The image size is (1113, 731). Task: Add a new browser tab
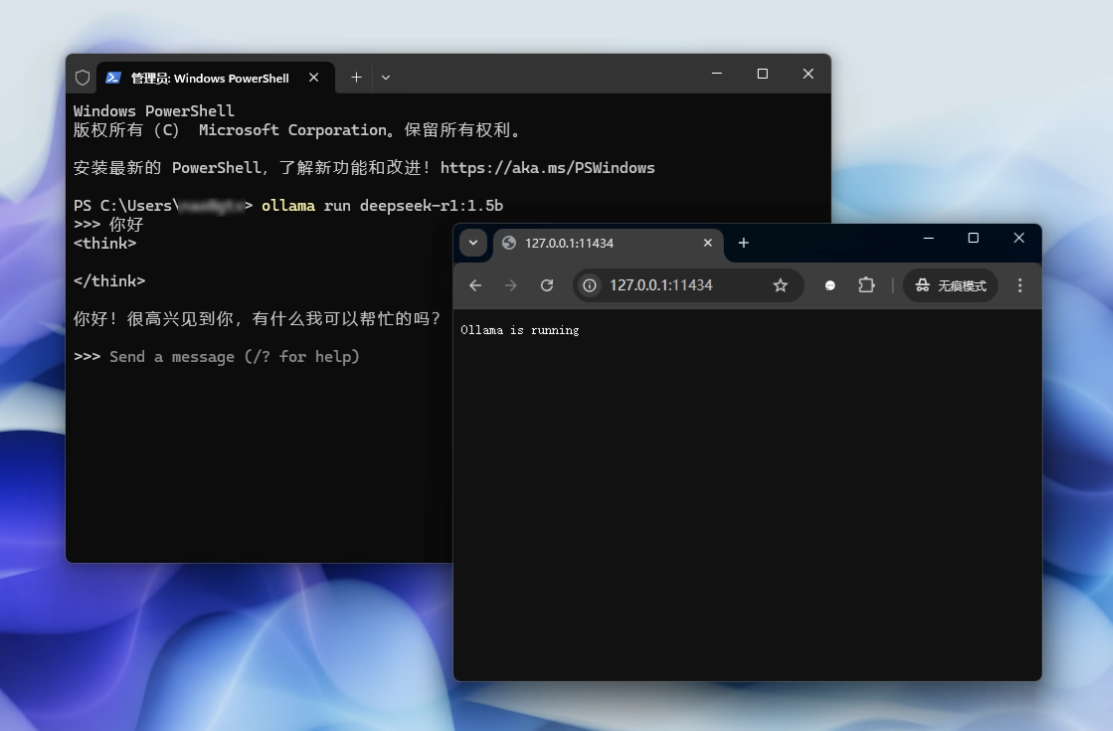743,243
